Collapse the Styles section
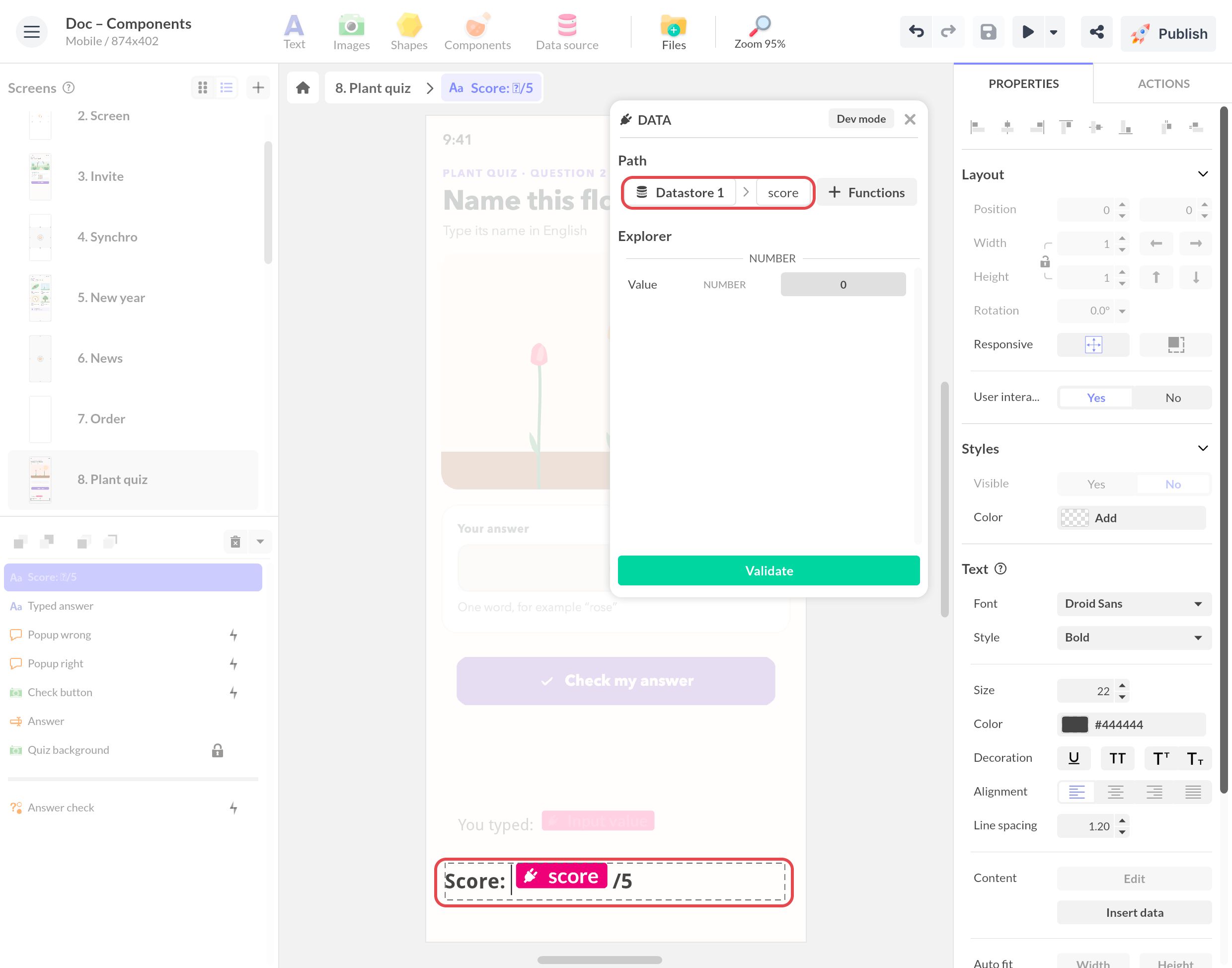Screen dimensions: 1232x968 pyautogui.click(x=1203, y=448)
